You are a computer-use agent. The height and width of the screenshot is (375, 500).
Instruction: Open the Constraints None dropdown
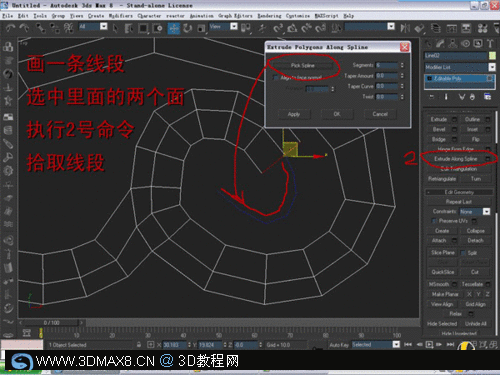(486, 211)
